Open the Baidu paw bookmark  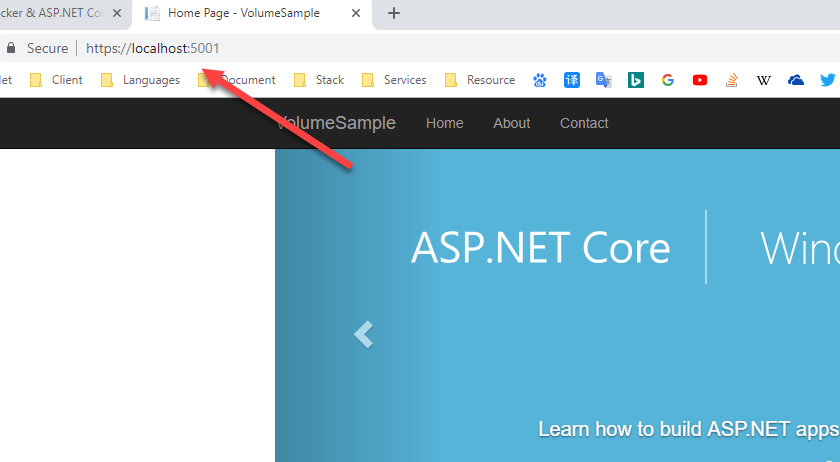[540, 80]
